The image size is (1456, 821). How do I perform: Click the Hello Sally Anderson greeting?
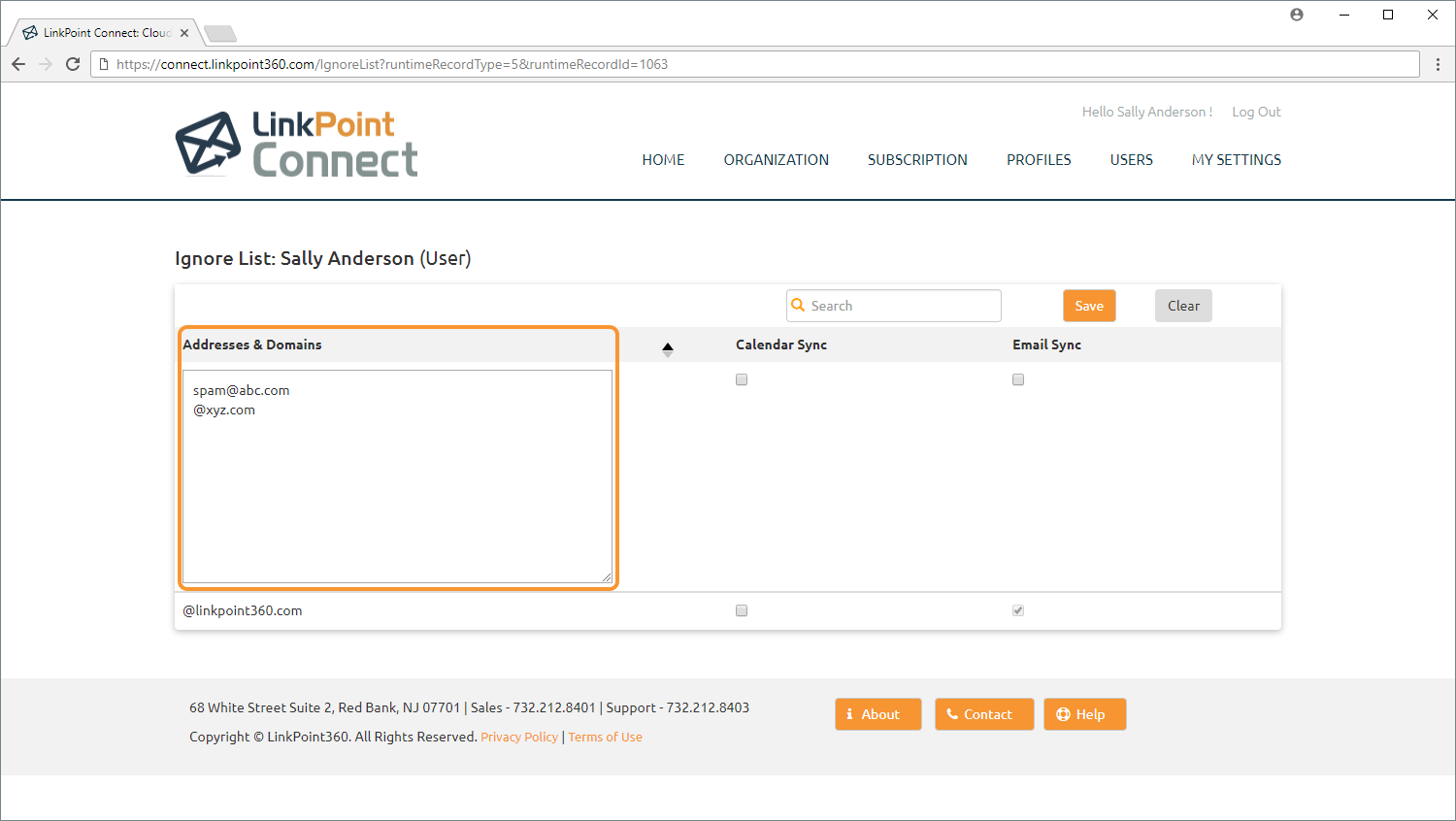[1147, 112]
